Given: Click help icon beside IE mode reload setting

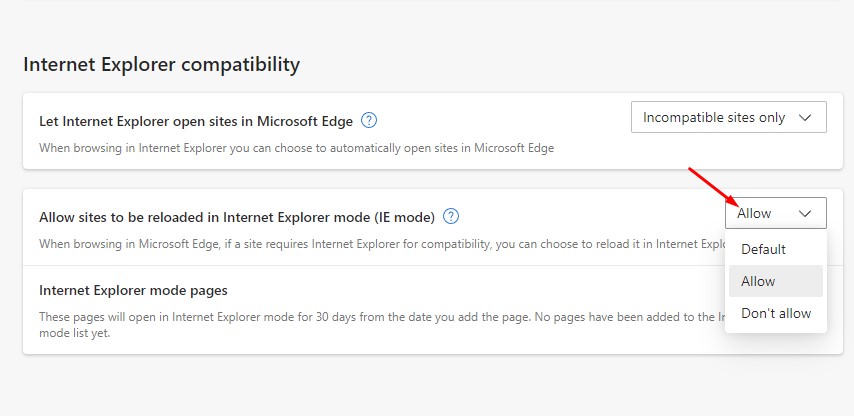Looking at the screenshot, I should point(451,216).
